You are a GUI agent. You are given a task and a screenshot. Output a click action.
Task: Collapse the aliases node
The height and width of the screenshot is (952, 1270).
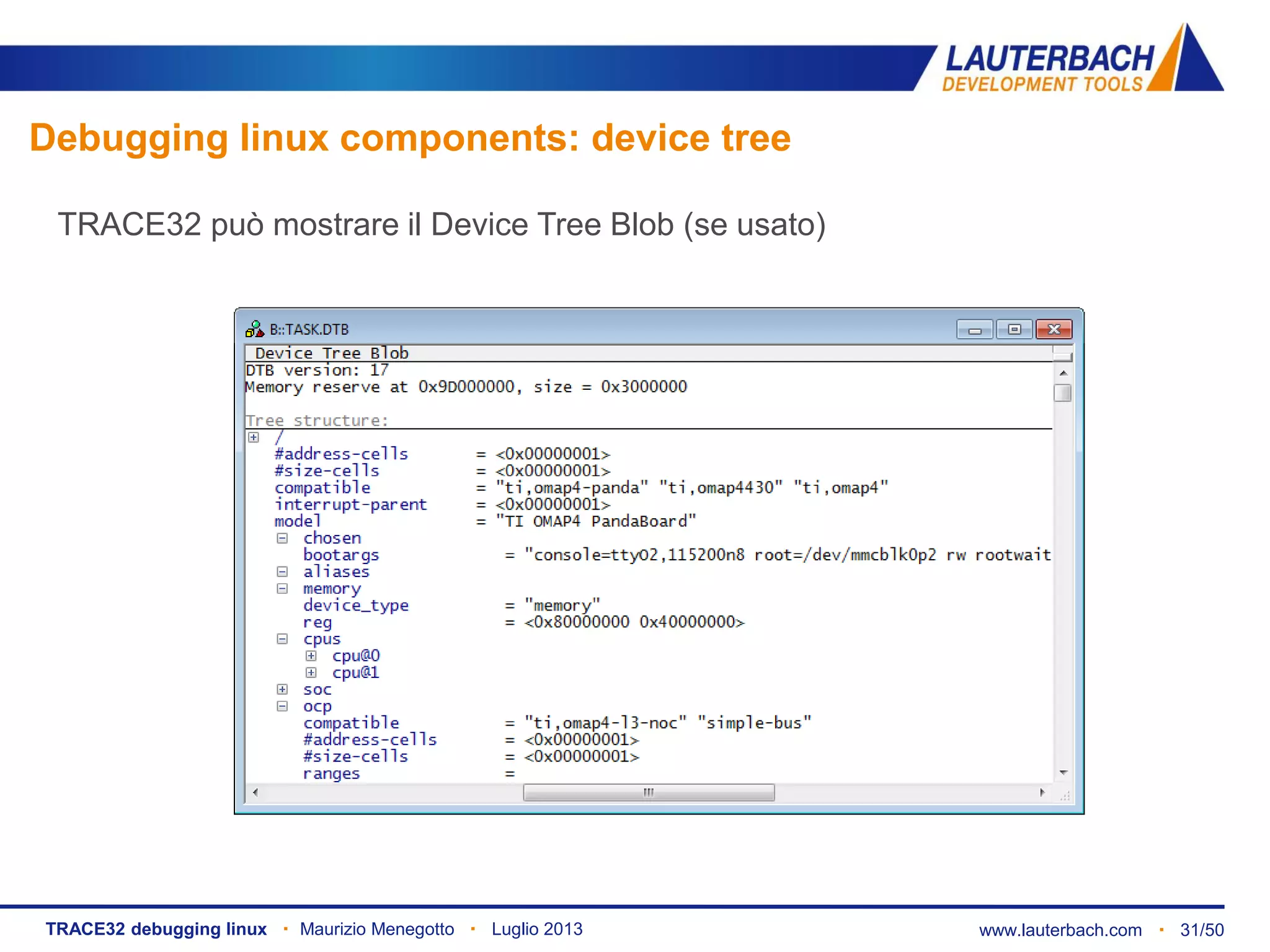(x=282, y=572)
